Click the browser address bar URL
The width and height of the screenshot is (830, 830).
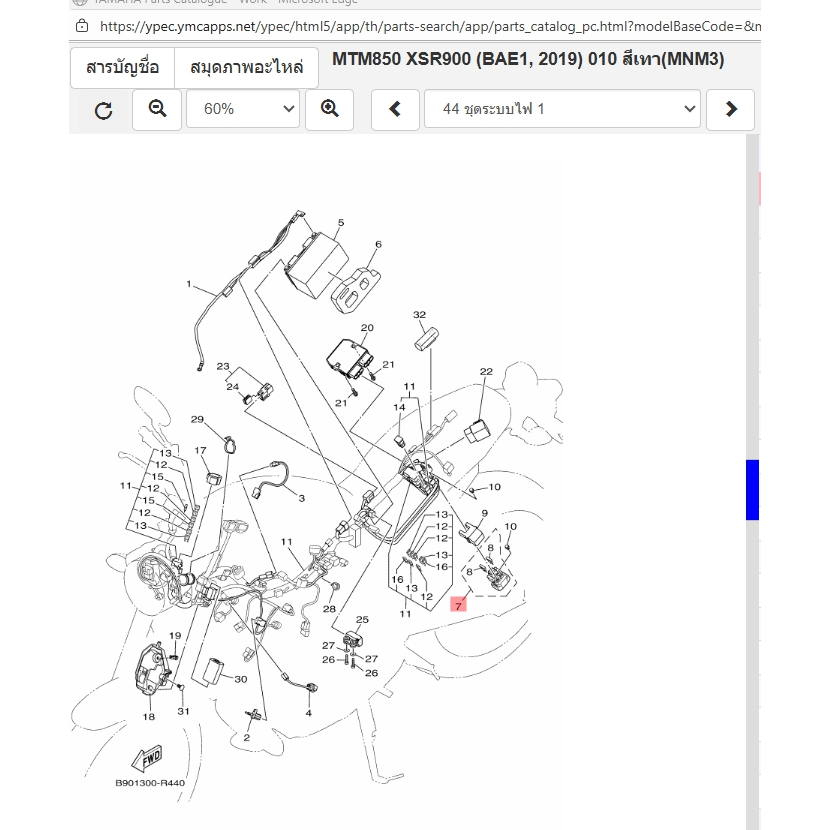click(430, 26)
